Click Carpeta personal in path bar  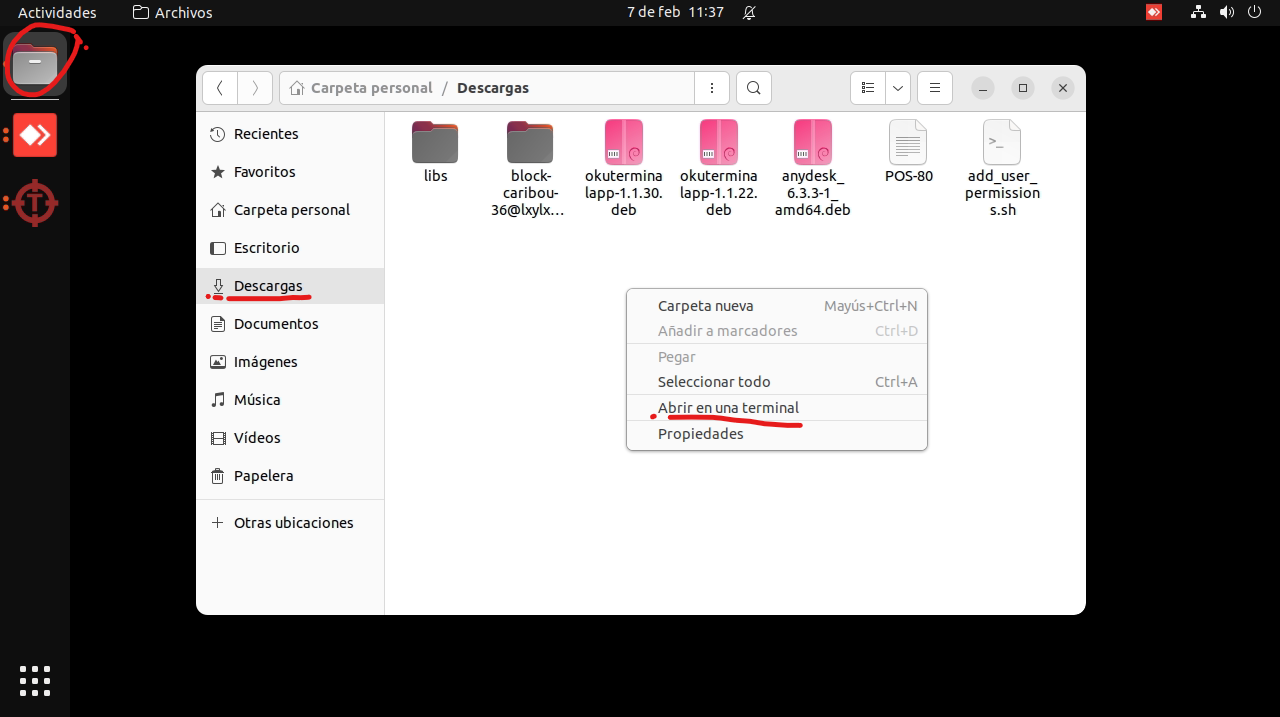tap(371, 88)
